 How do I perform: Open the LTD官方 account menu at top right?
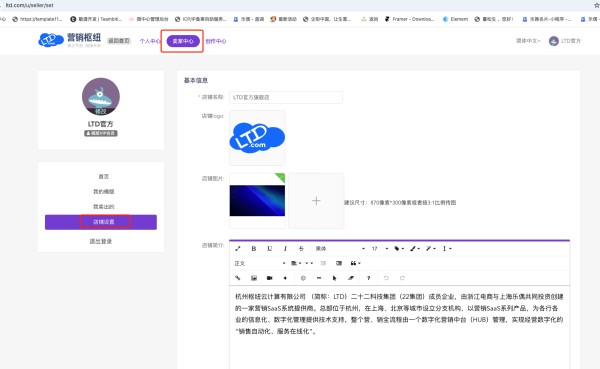[565, 41]
